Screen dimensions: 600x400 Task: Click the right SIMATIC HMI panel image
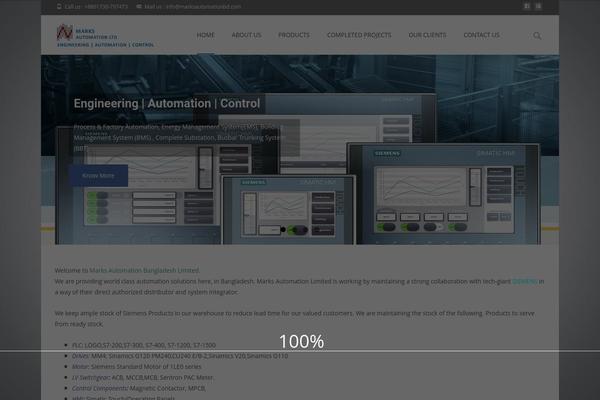click(444, 194)
